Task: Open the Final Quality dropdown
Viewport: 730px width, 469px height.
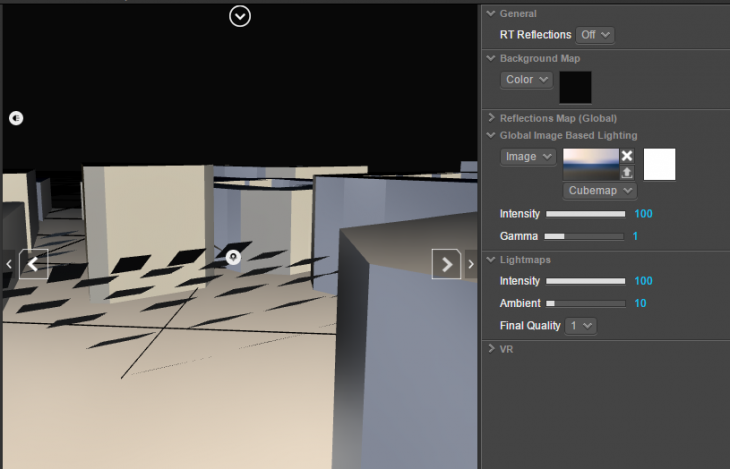Action: pyautogui.click(x=580, y=325)
